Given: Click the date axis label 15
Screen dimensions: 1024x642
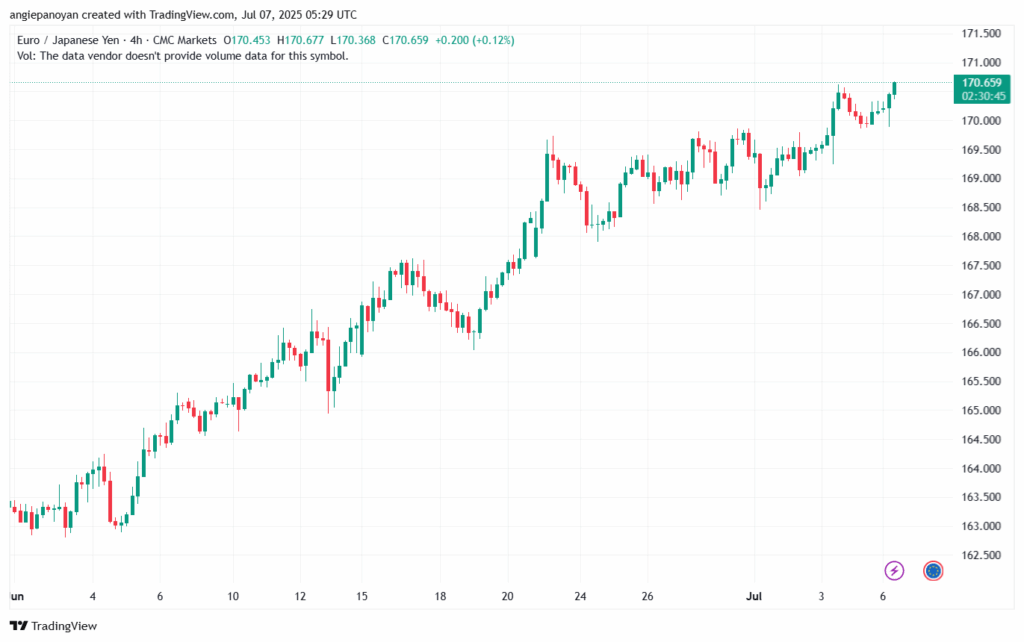Looking at the screenshot, I should tap(362, 596).
